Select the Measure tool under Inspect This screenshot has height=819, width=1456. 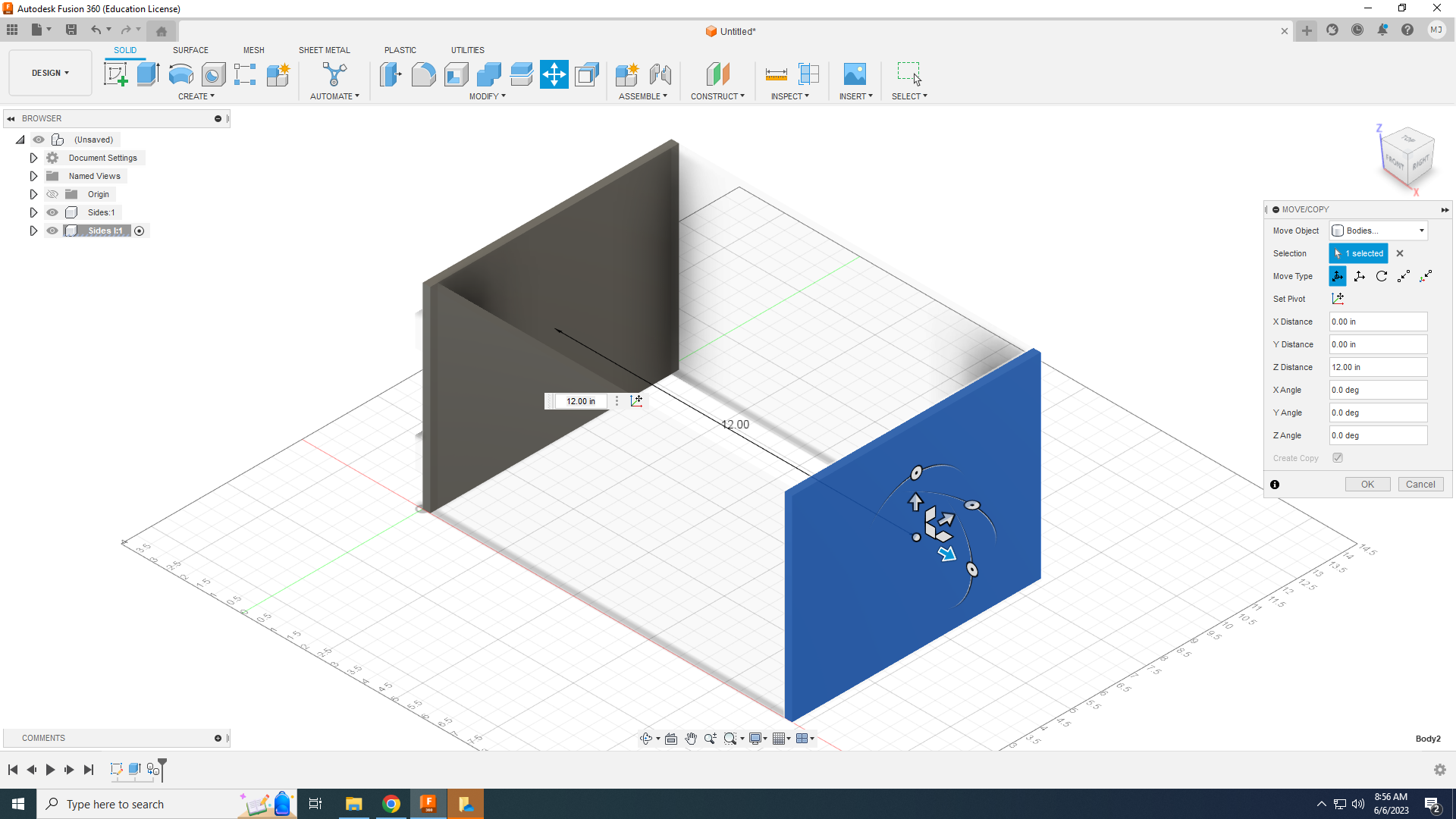776,74
